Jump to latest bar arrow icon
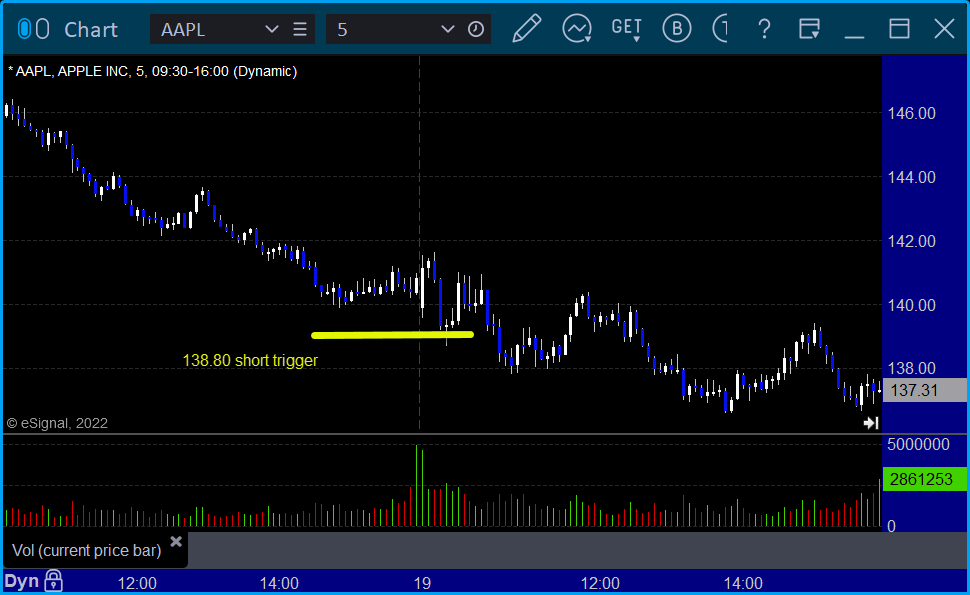 point(871,423)
